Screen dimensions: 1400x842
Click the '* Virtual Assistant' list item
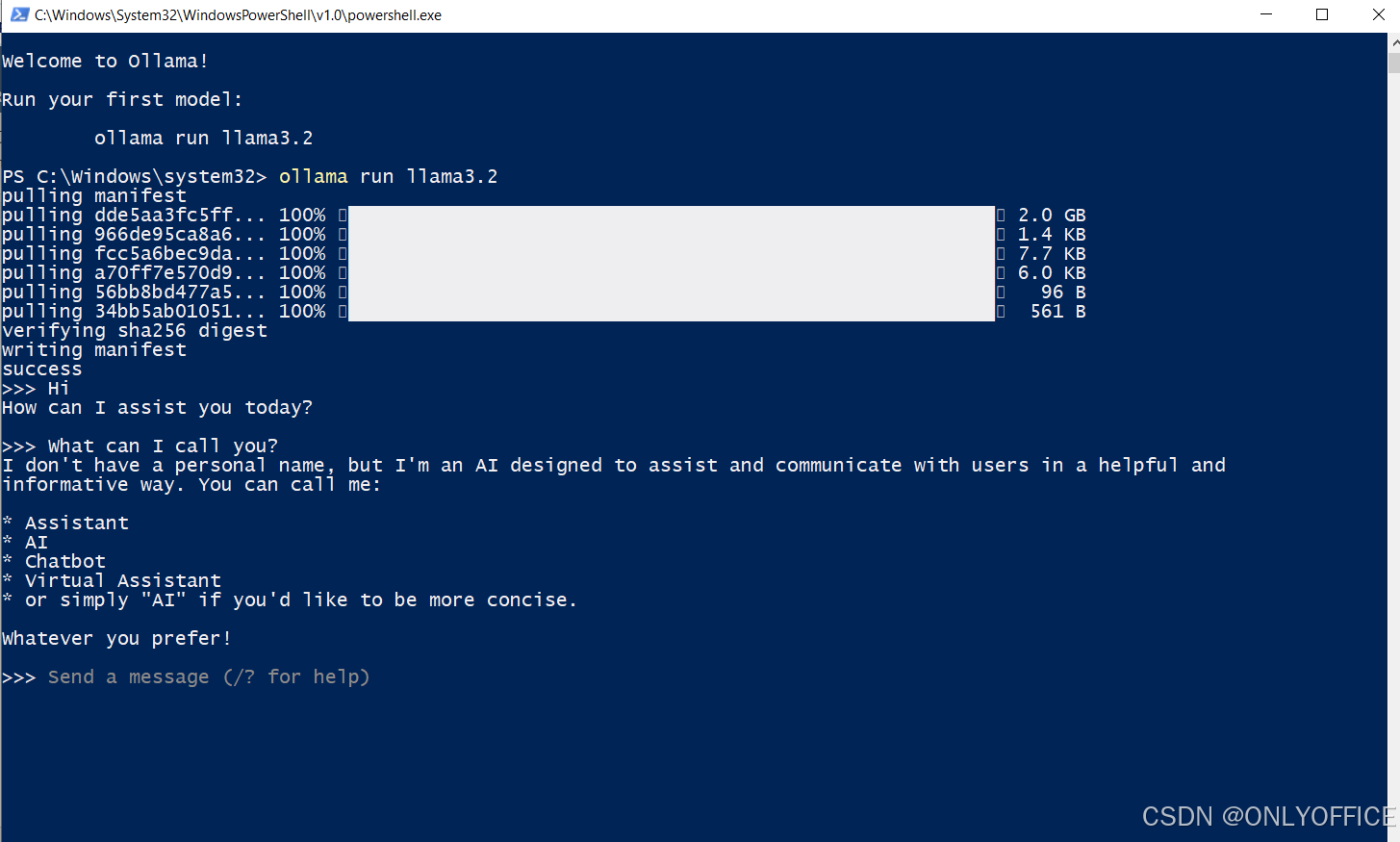(x=112, y=580)
